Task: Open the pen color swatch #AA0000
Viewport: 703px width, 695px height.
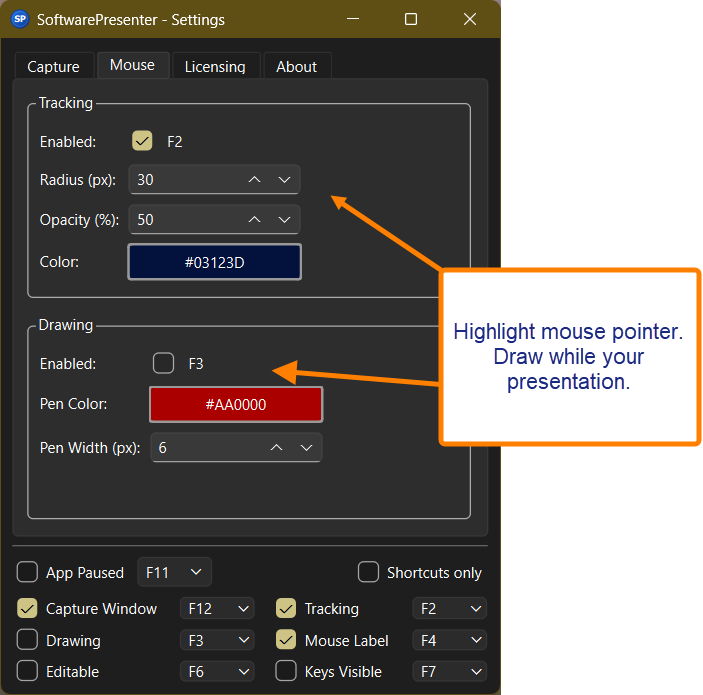Action: 236,404
